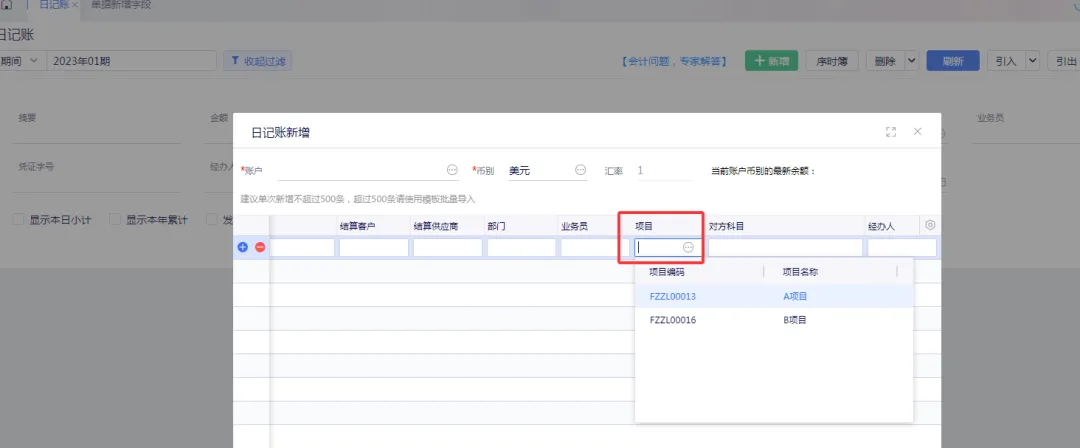Image resolution: width=1080 pixels, height=448 pixels.
Task: Click the home icon in tab bar
Action: click(x=6, y=5)
